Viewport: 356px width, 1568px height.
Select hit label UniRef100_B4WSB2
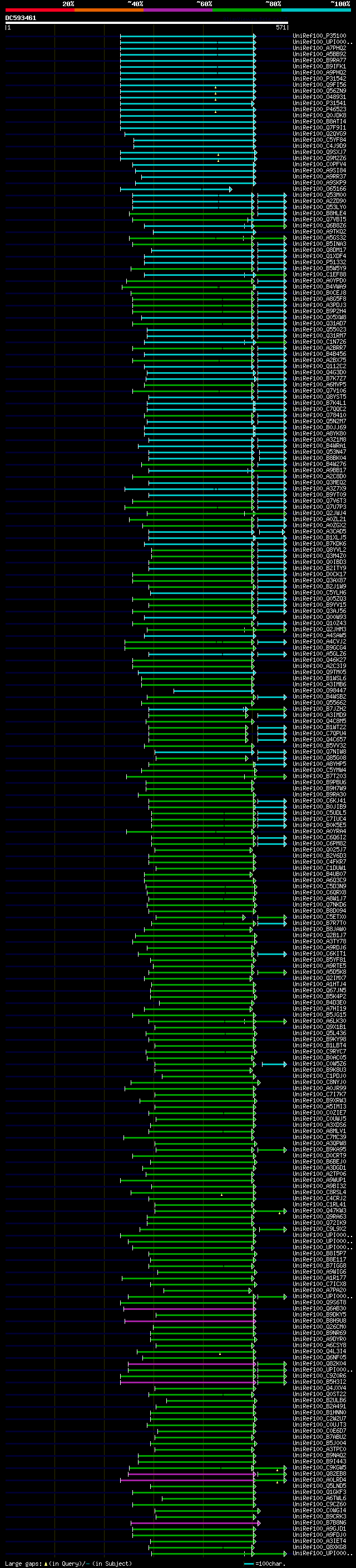[319, 697]
